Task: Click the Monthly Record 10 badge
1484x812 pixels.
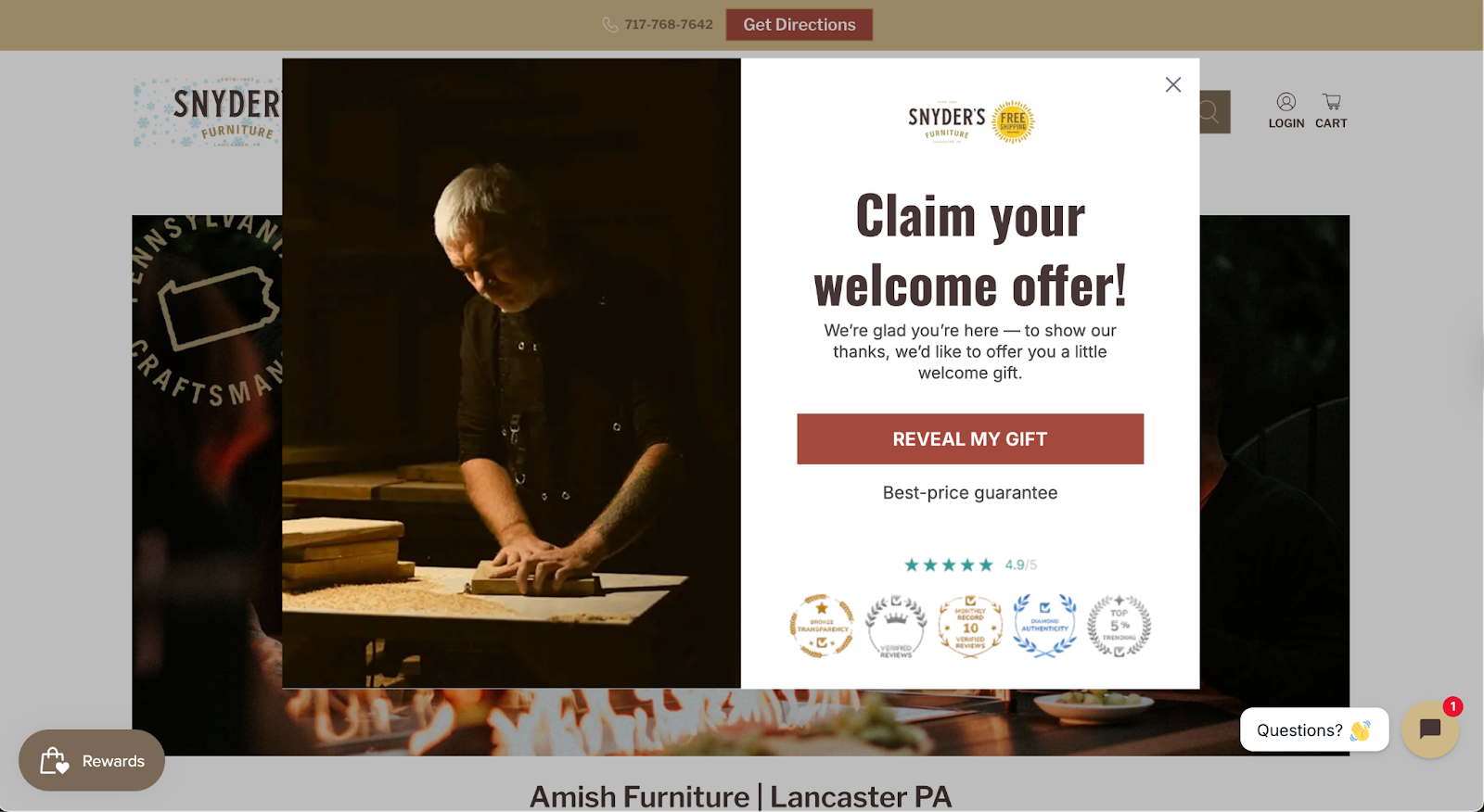Action: click(x=970, y=626)
